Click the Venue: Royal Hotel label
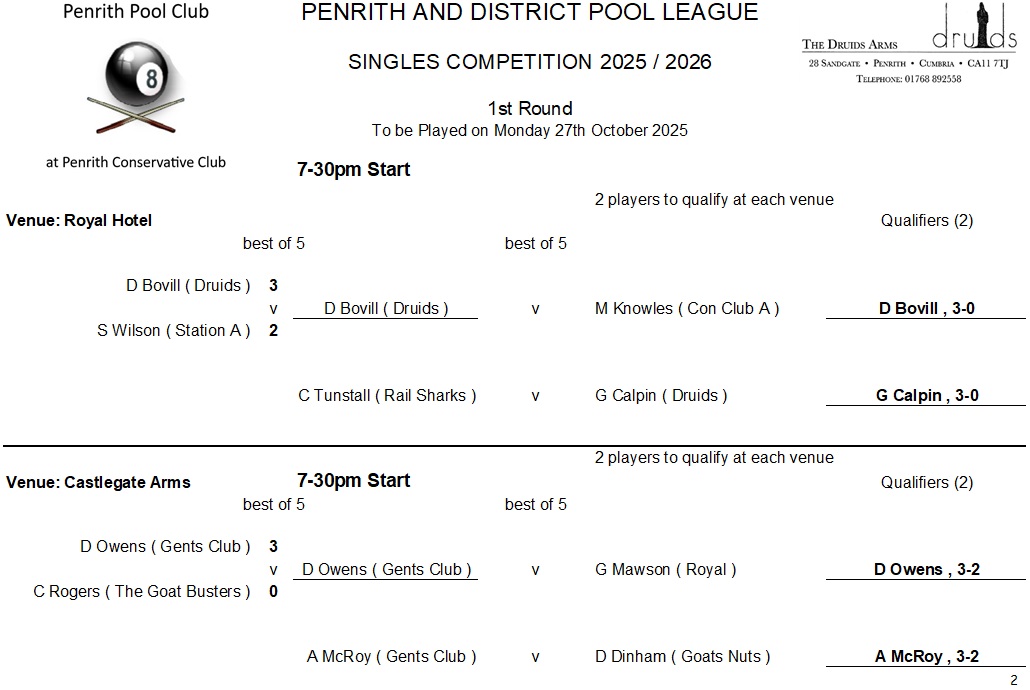The width and height of the screenshot is (1030, 690). coord(79,220)
